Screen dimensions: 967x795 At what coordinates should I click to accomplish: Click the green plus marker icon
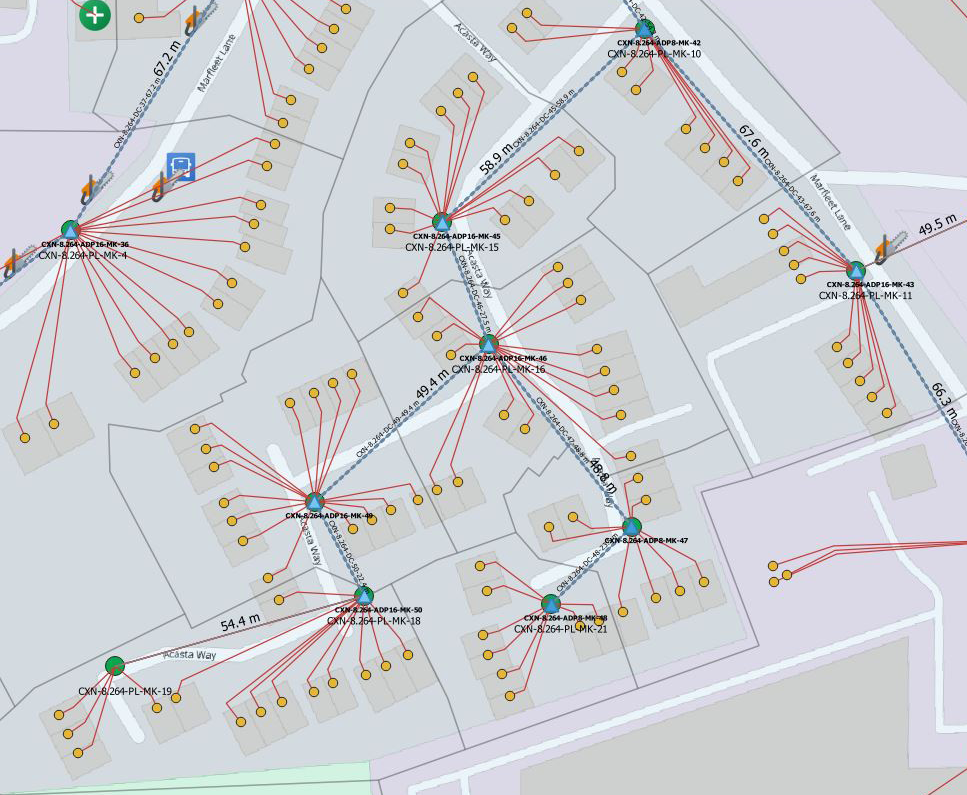click(x=95, y=14)
